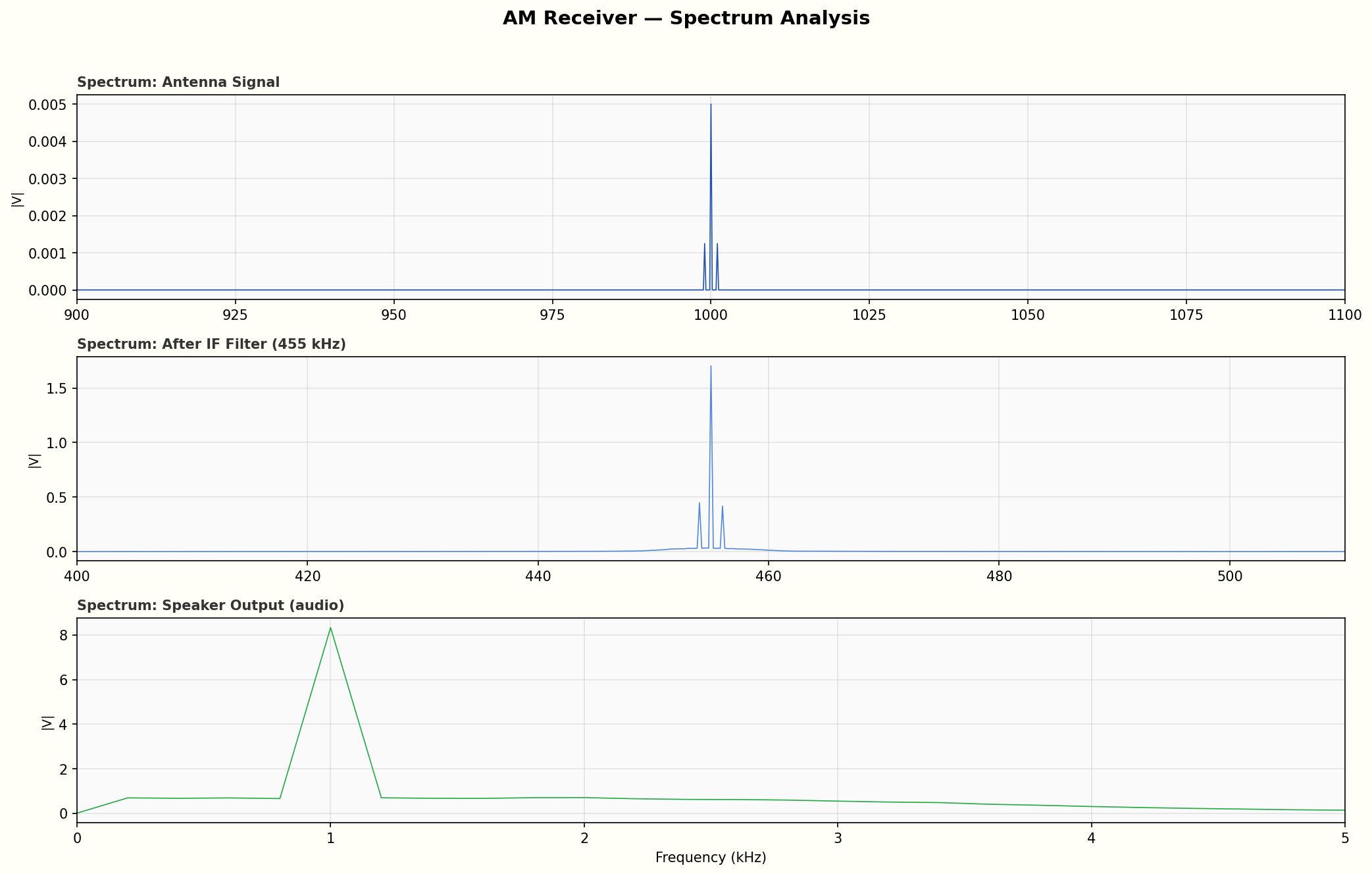1372x874 pixels.
Task: Click the 3 tick label on audio x-axis
Action: (x=838, y=838)
